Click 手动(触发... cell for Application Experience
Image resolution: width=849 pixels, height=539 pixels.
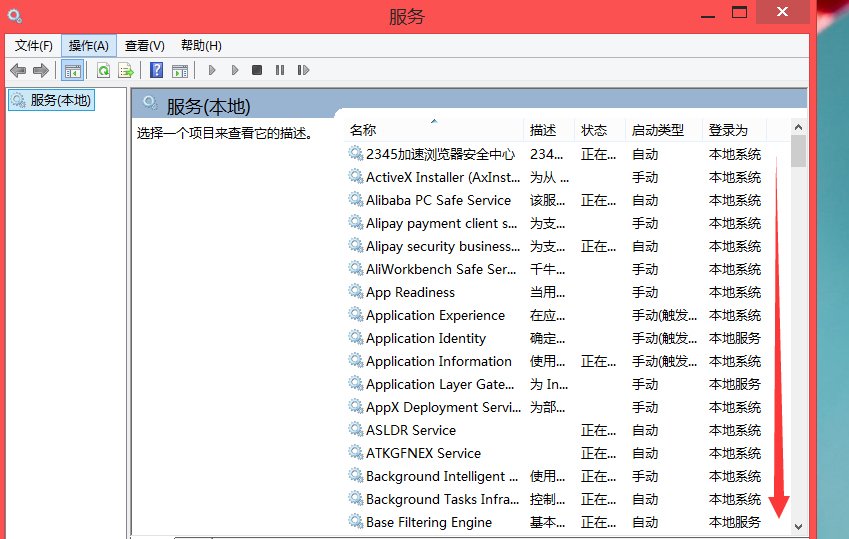coord(664,315)
